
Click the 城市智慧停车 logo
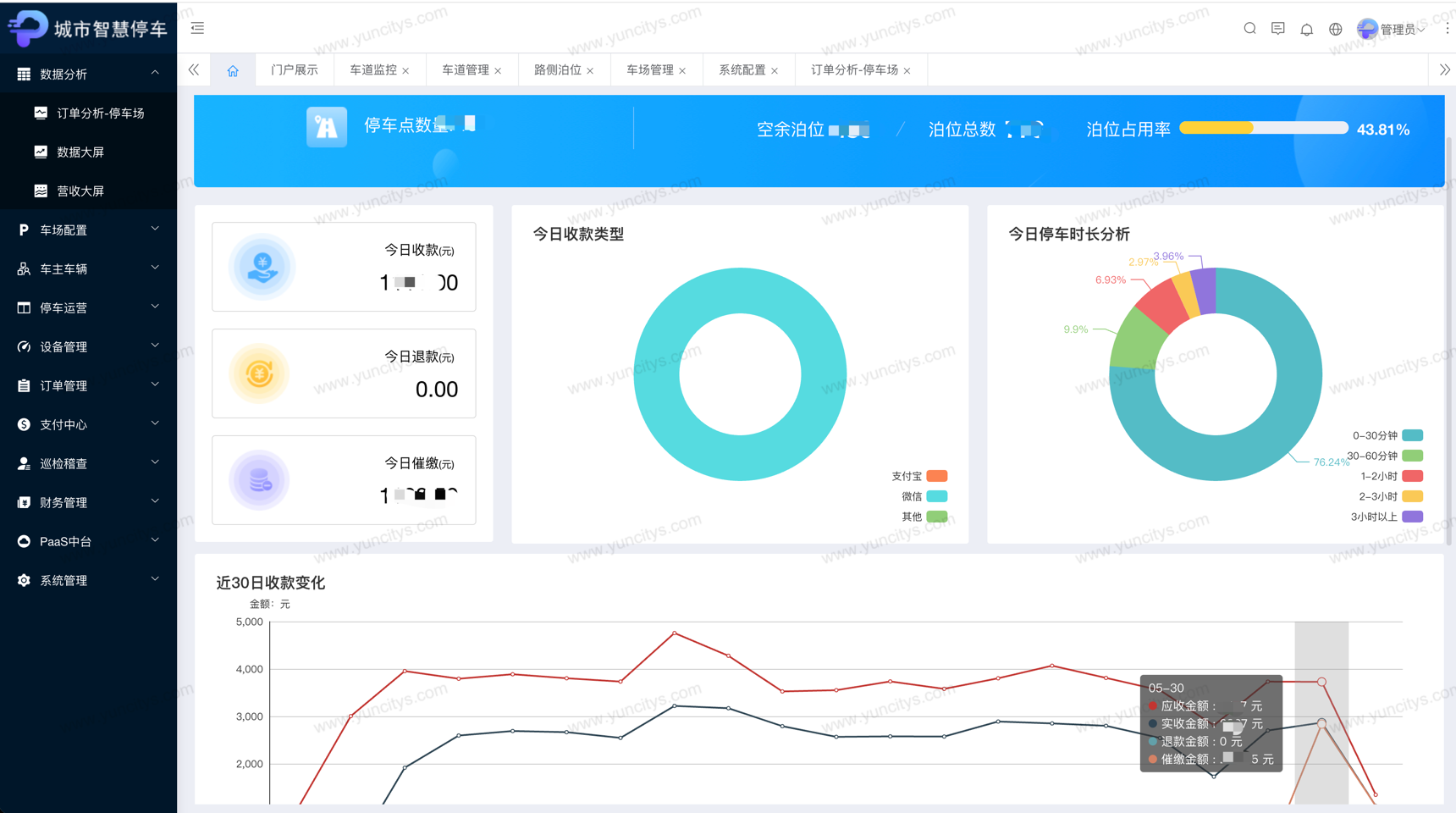[88, 28]
